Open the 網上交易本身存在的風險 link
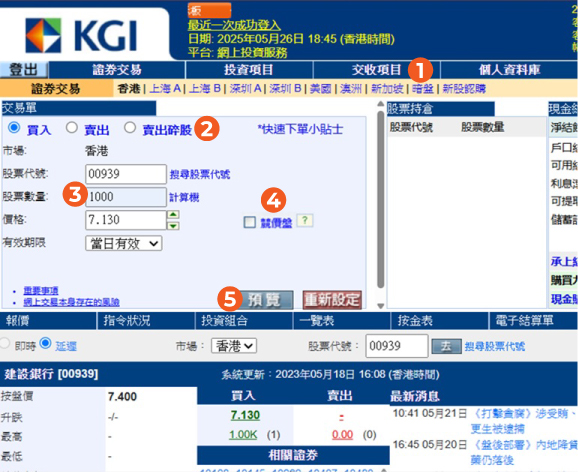The width and height of the screenshot is (578, 472). 72,302
